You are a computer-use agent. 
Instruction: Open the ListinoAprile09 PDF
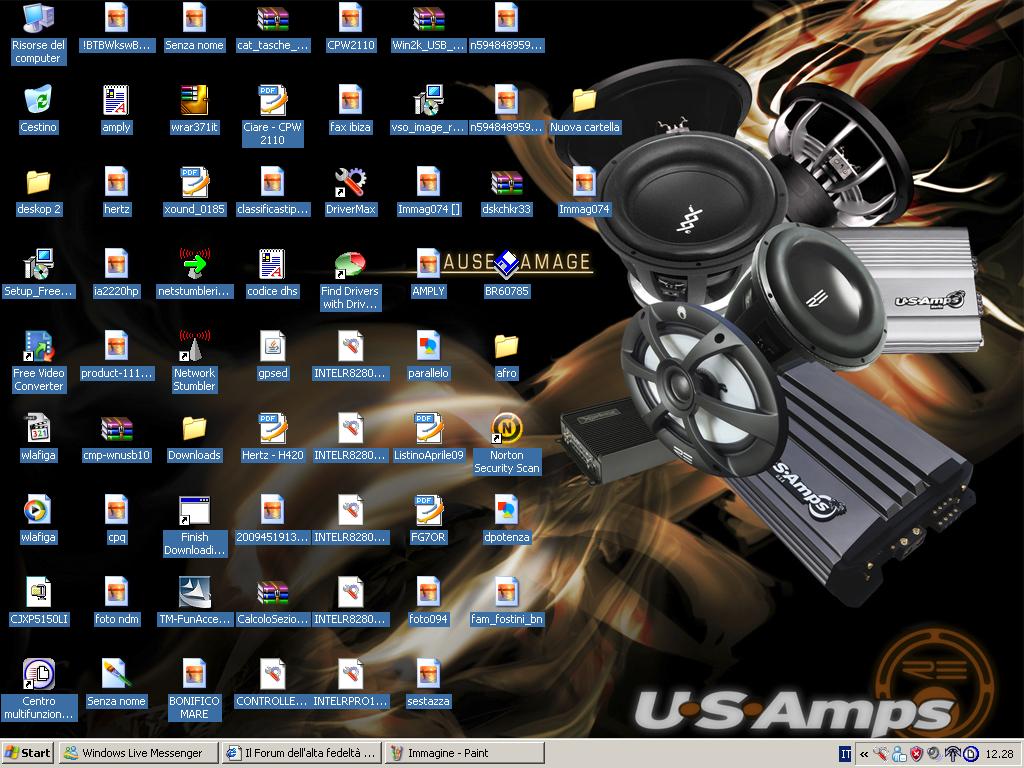[x=428, y=437]
